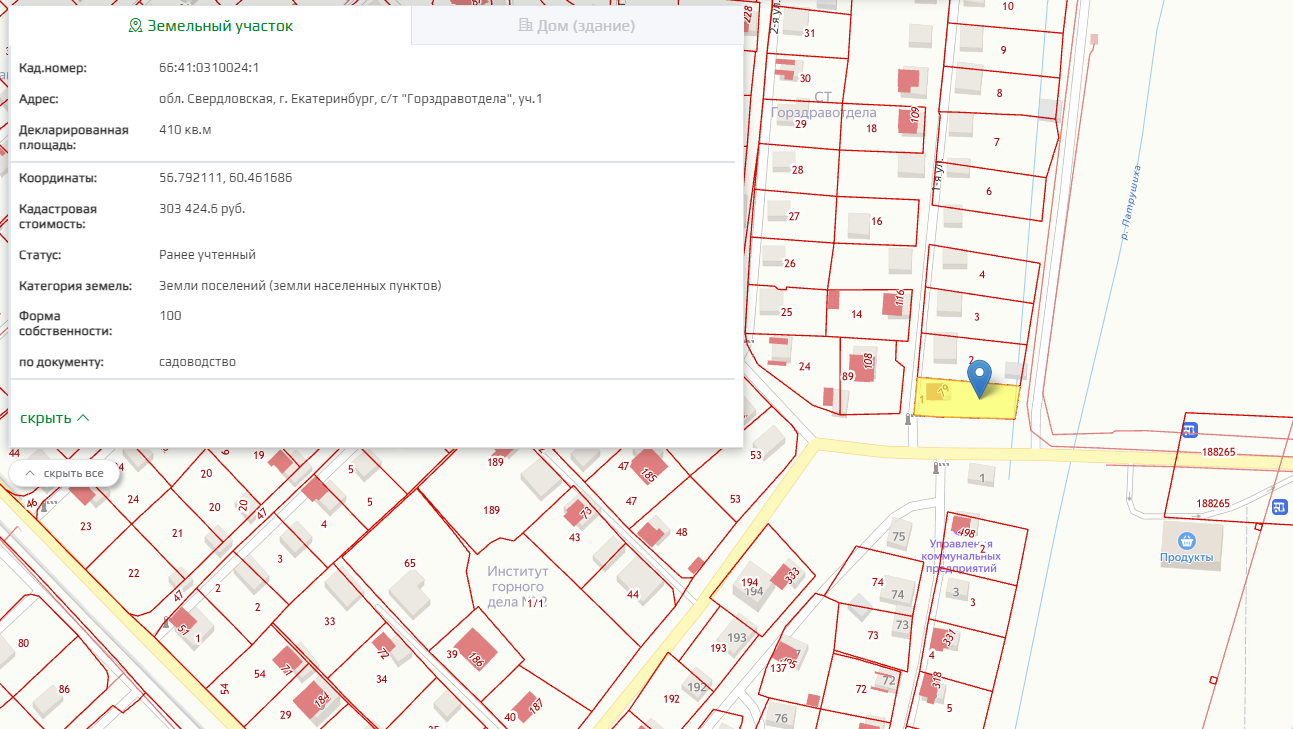Click the по документу: label
This screenshot has height=729, width=1293.
click(61, 362)
